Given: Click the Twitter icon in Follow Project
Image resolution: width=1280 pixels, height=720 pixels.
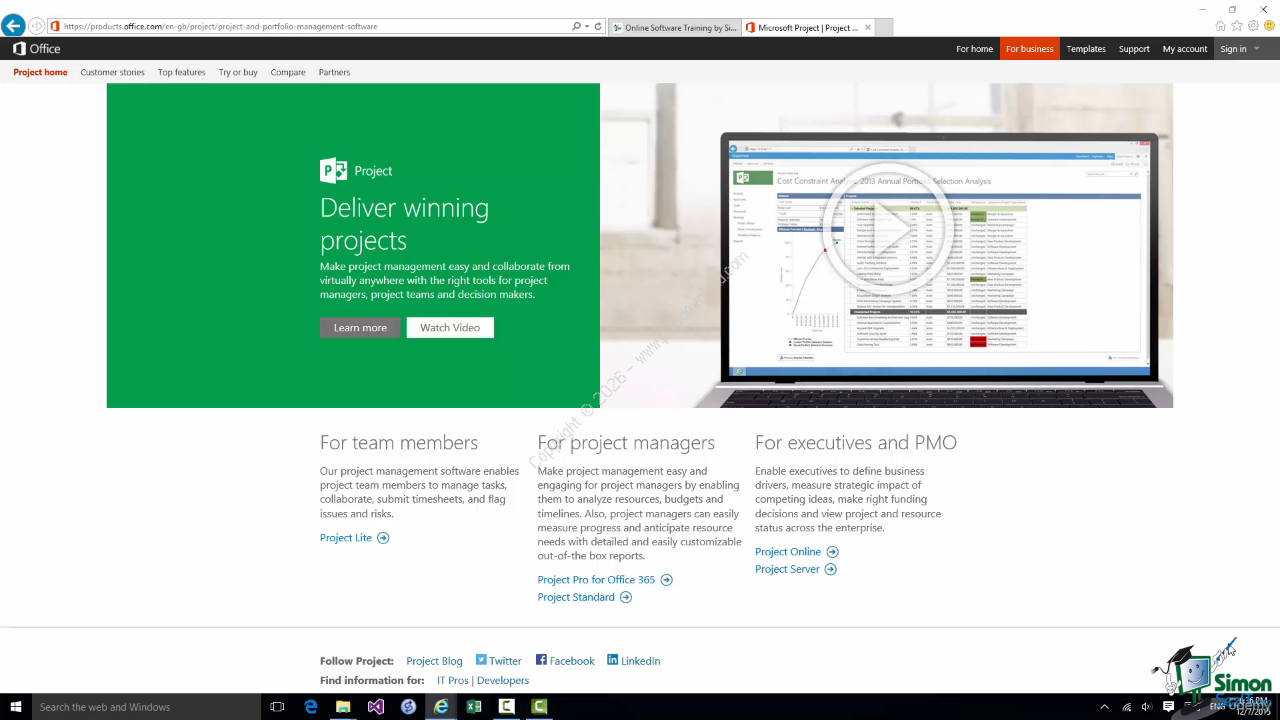Looking at the screenshot, I should pyautogui.click(x=481, y=660).
